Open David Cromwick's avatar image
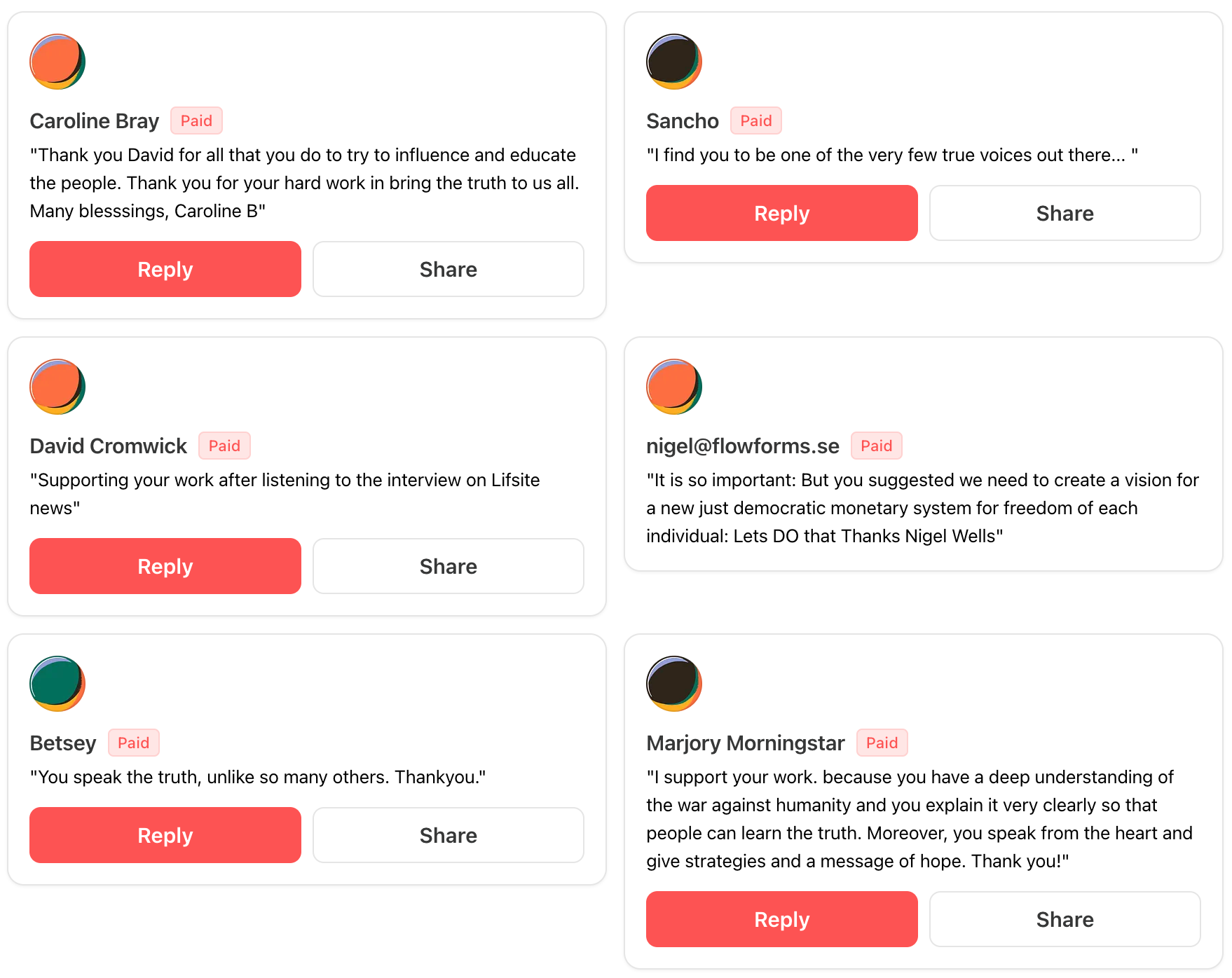The height and width of the screenshot is (978, 1232). [x=57, y=387]
